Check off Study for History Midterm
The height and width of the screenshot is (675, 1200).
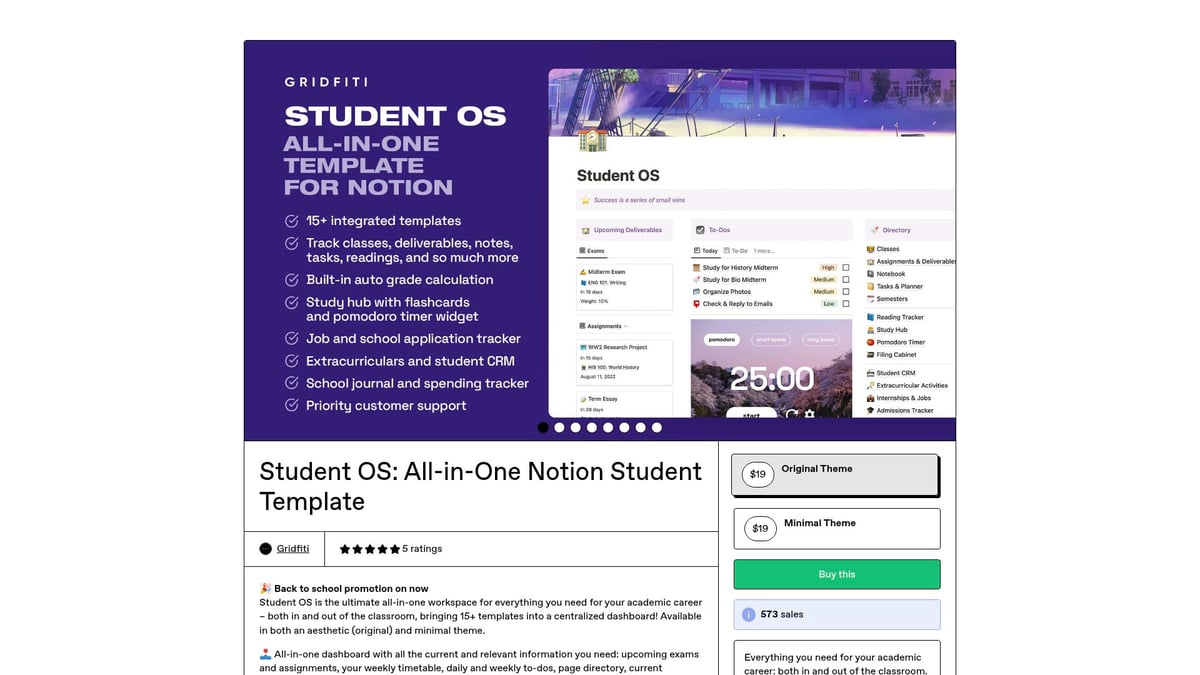pyautogui.click(x=846, y=268)
